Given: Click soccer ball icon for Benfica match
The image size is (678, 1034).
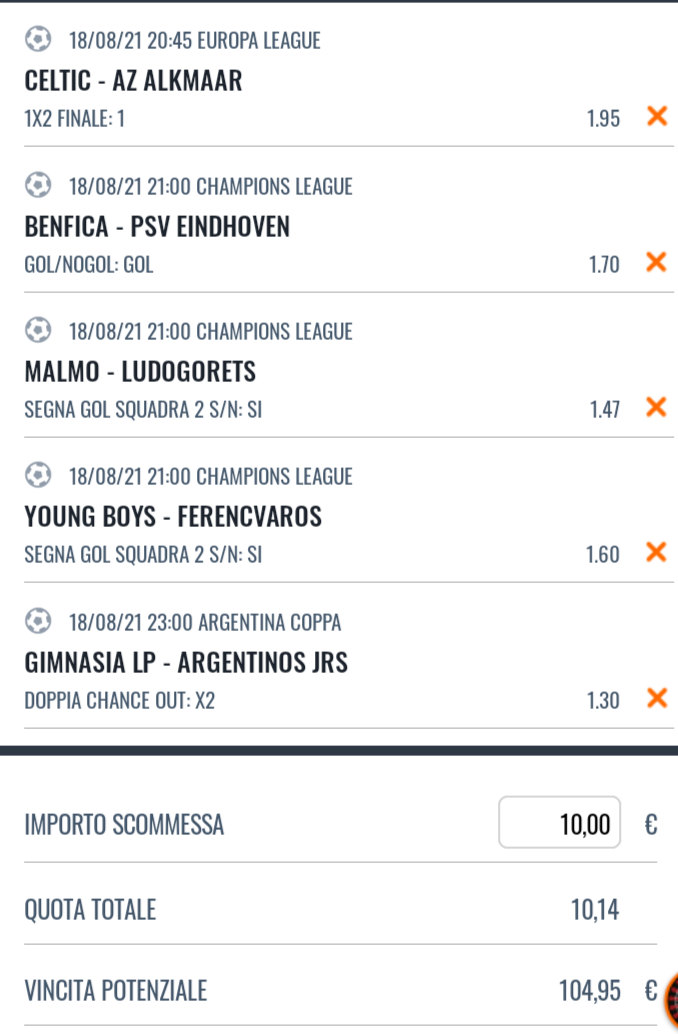Looking at the screenshot, I should pos(37,185).
